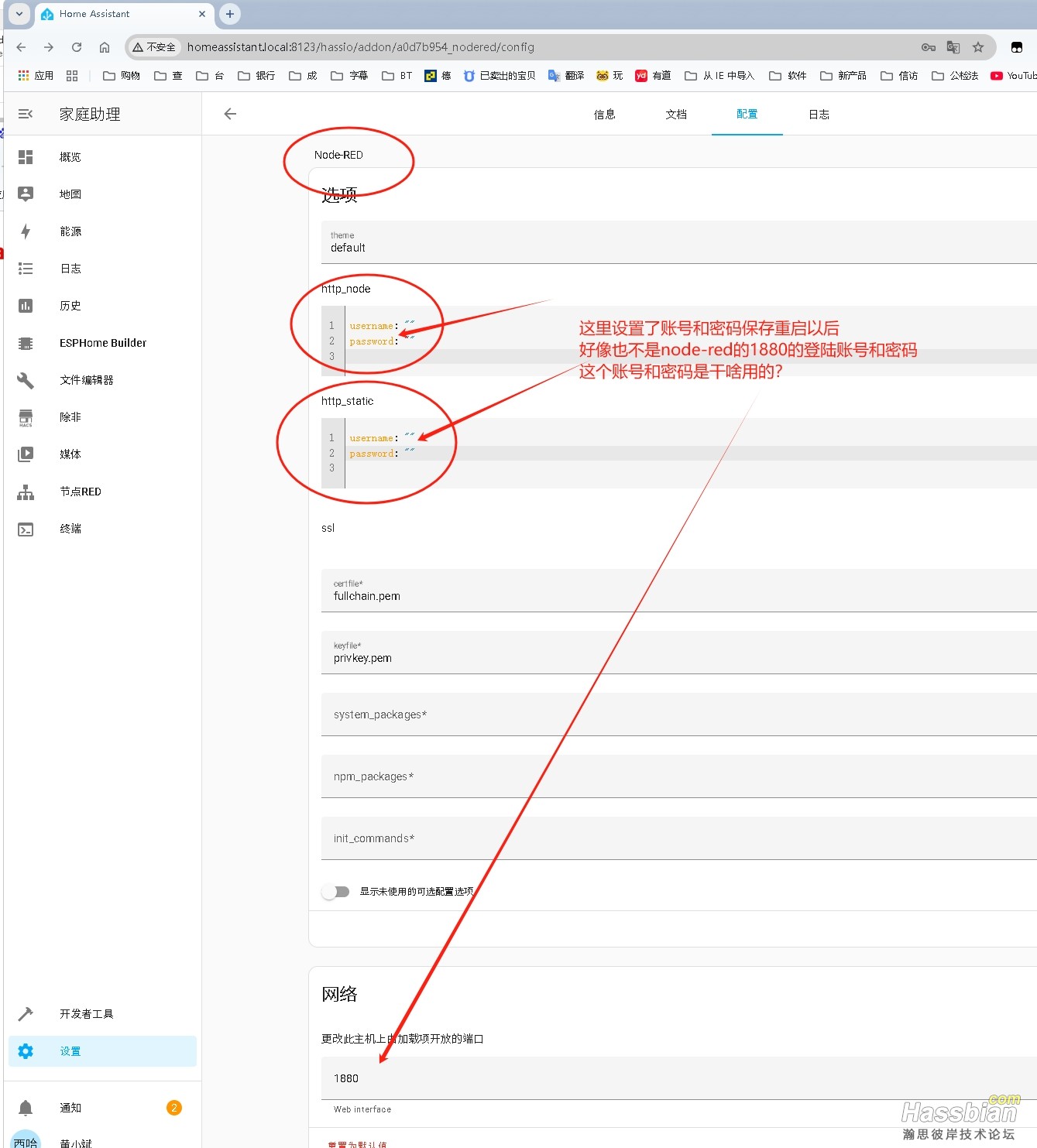Image resolution: width=1037 pixels, height=1148 pixels.
Task: Open the password key icon in address bar
Action: click(x=929, y=47)
